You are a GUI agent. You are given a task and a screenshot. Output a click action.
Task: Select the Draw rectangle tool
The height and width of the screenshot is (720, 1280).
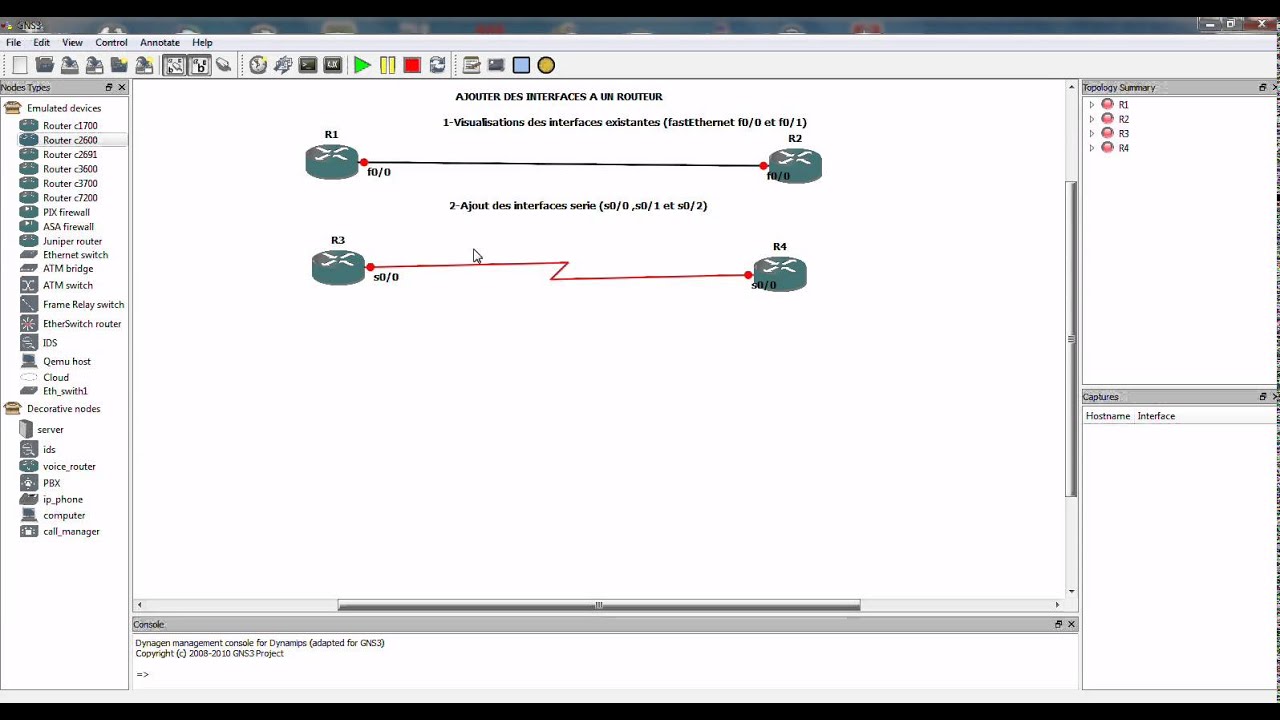click(521, 65)
